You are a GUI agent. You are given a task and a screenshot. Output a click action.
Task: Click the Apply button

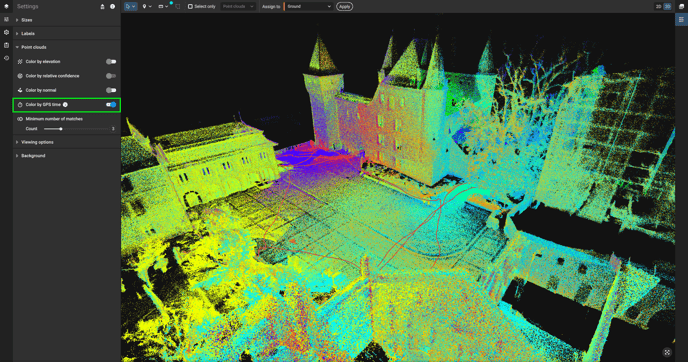pyautogui.click(x=344, y=7)
